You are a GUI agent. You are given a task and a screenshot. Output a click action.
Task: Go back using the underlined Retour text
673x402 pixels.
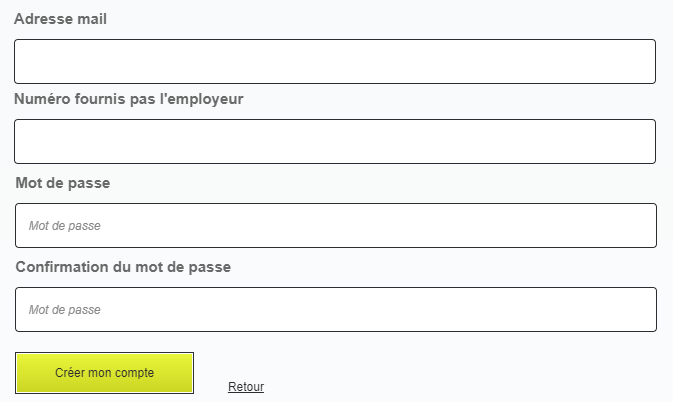coord(246,387)
